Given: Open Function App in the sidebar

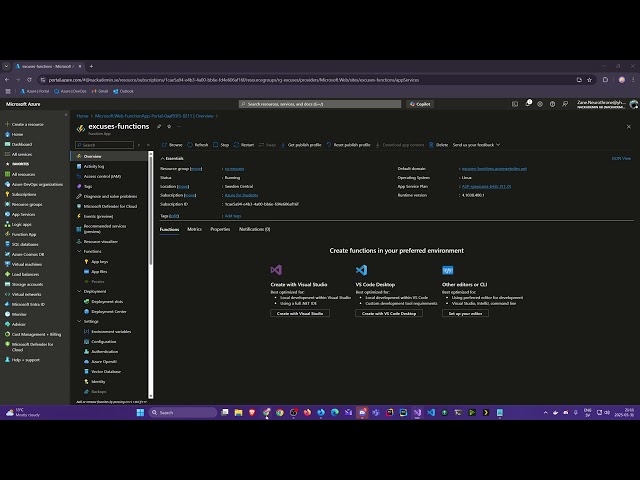Looking at the screenshot, I should pyautogui.click(x=20, y=234).
